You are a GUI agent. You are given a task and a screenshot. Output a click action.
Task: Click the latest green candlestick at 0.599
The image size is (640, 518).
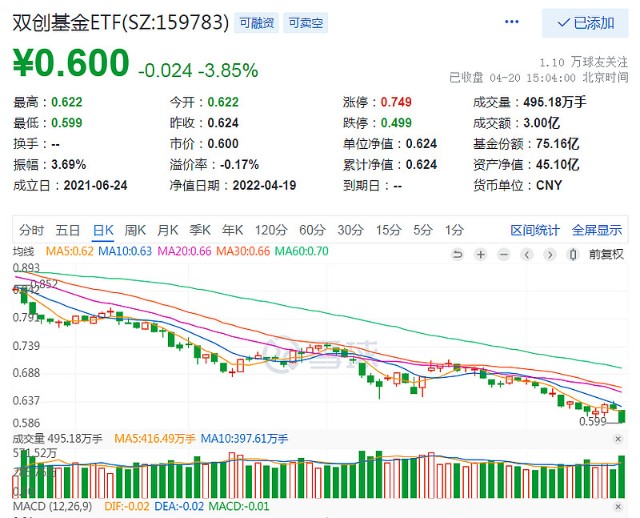[x=622, y=417]
